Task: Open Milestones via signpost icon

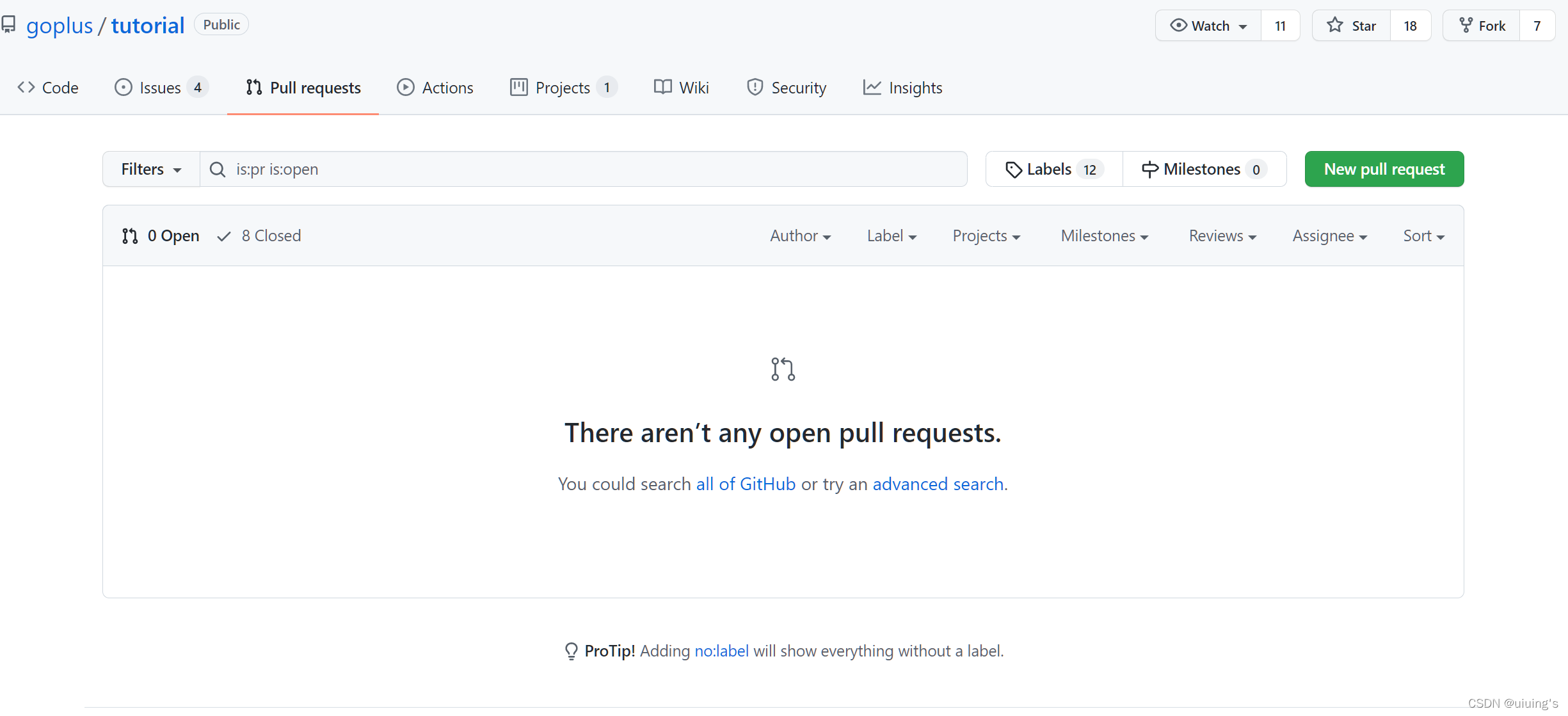Action: point(1149,170)
